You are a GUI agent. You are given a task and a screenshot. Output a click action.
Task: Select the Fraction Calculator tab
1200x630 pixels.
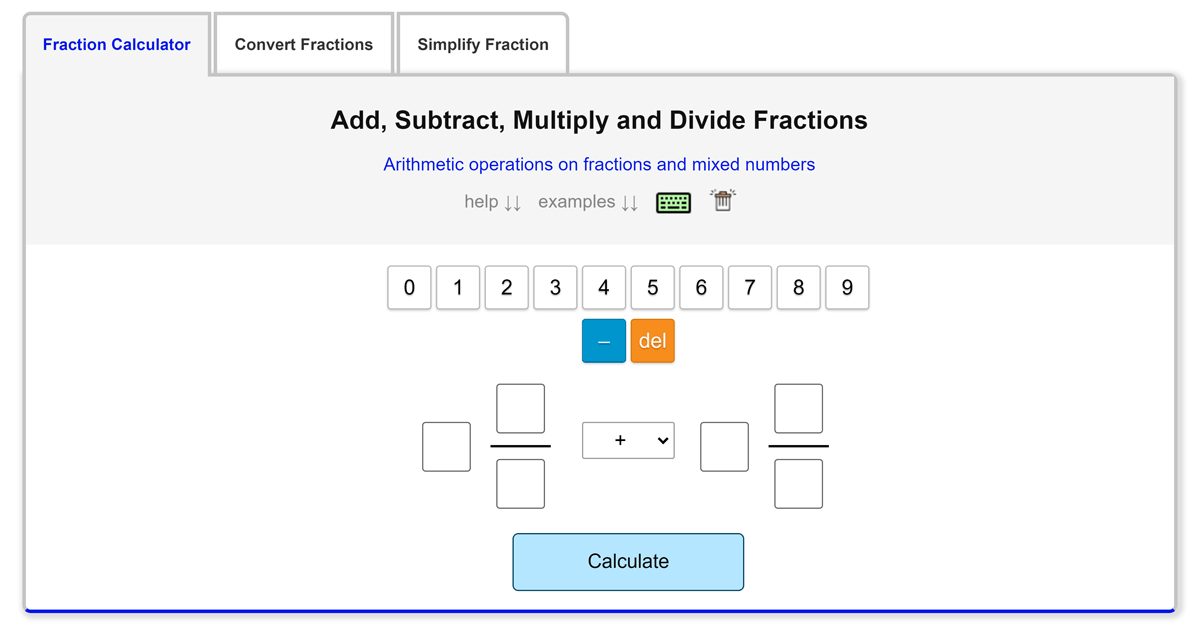(117, 45)
